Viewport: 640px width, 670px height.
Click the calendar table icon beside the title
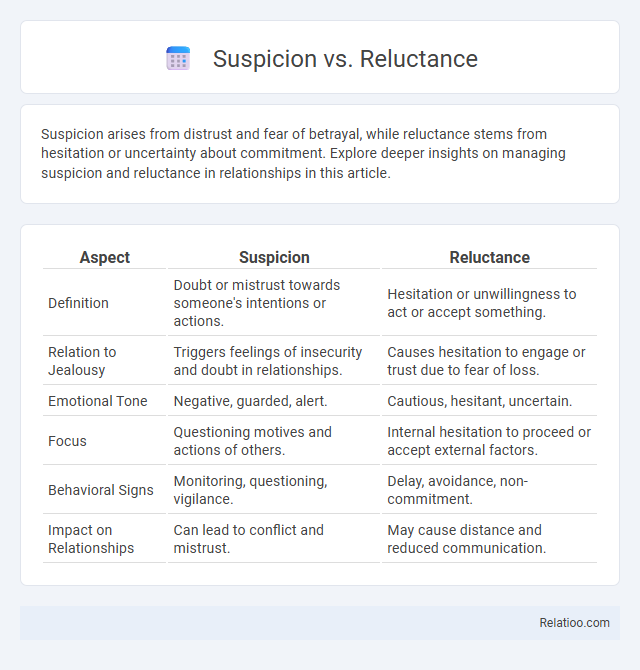point(178,58)
